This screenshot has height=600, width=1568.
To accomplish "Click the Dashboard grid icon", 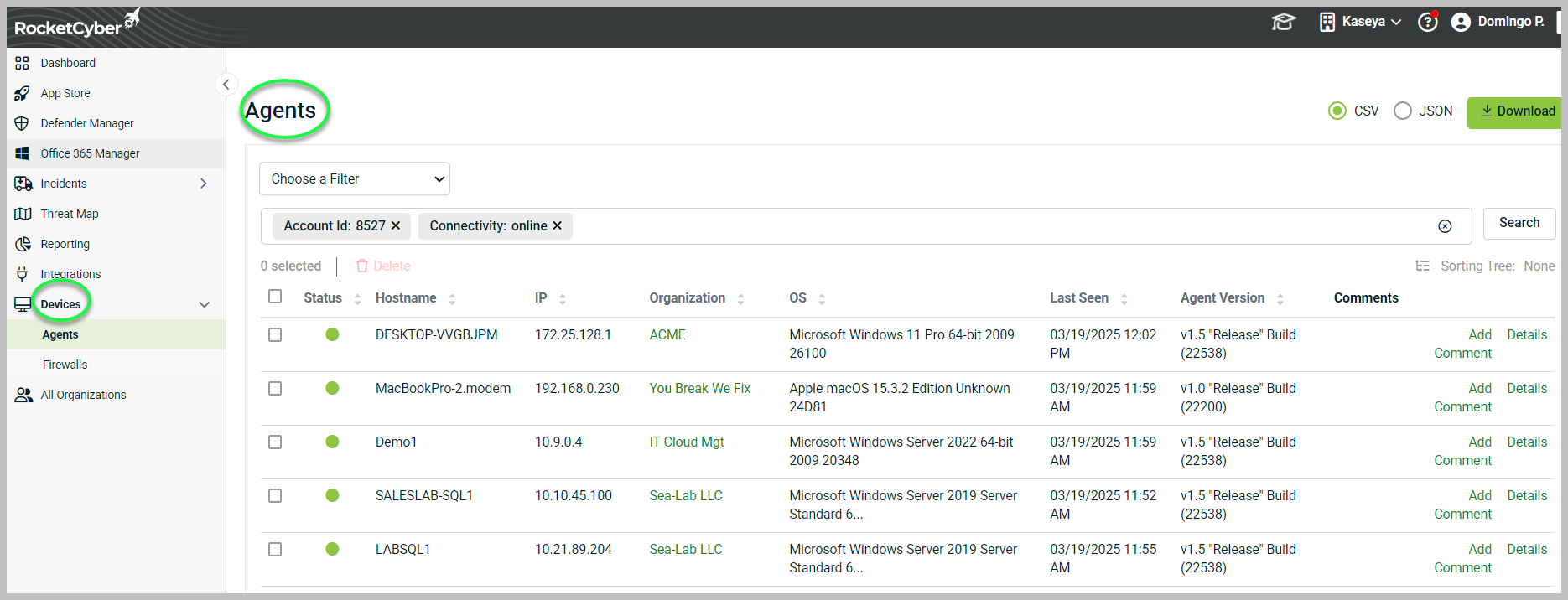I will tap(23, 63).
